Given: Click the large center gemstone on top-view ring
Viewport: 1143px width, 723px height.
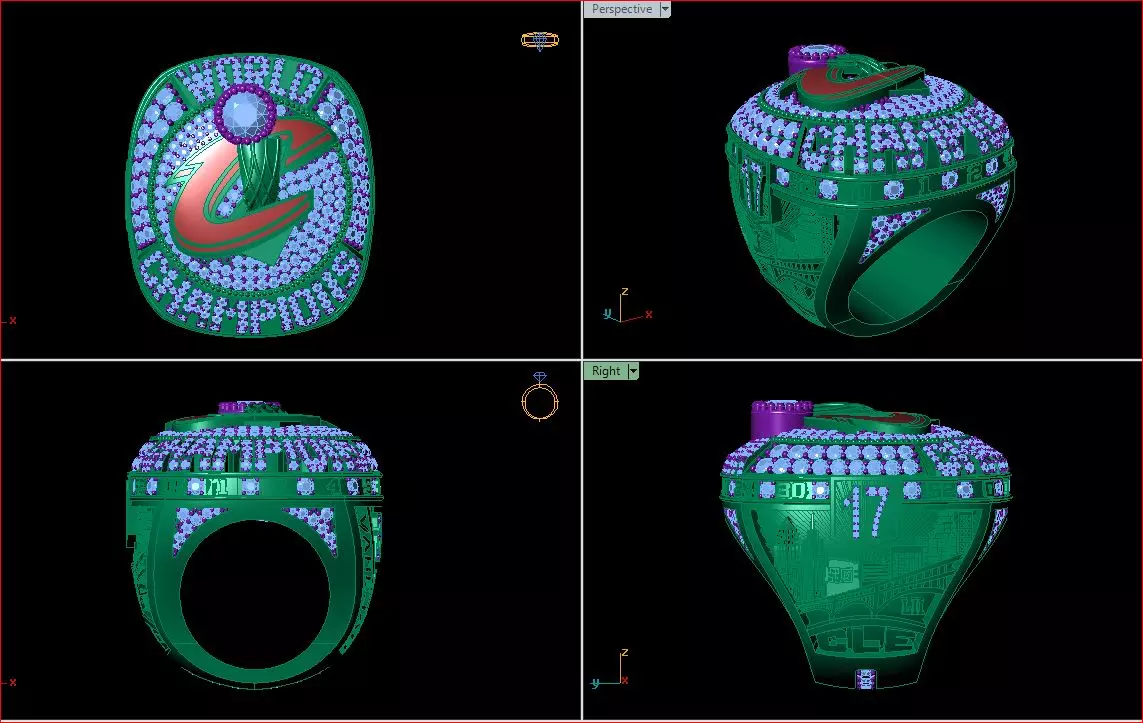Looking at the screenshot, I should (x=245, y=114).
